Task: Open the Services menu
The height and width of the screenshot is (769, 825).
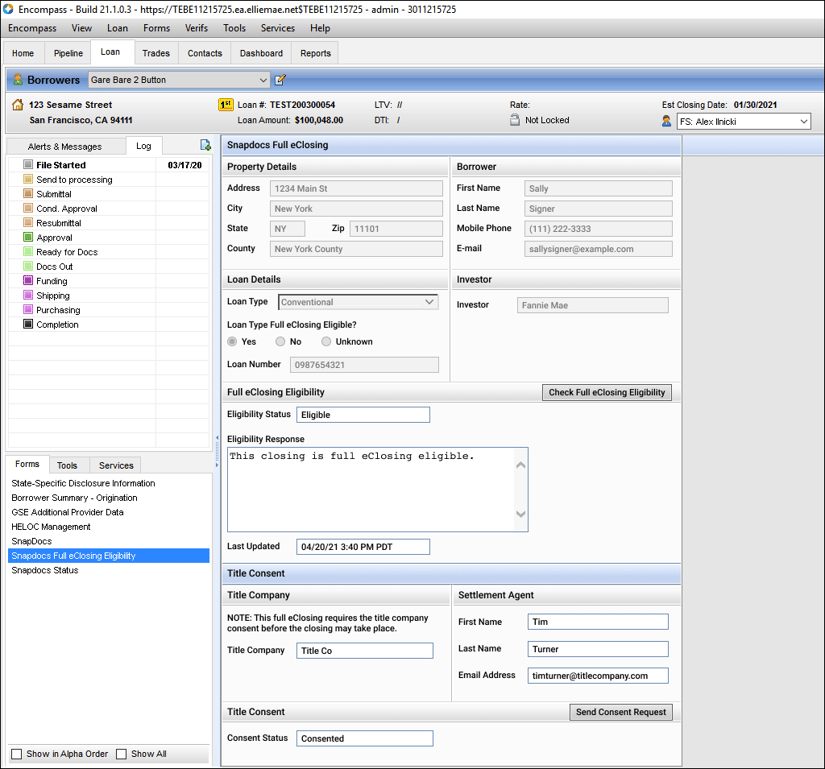Action: coord(278,28)
